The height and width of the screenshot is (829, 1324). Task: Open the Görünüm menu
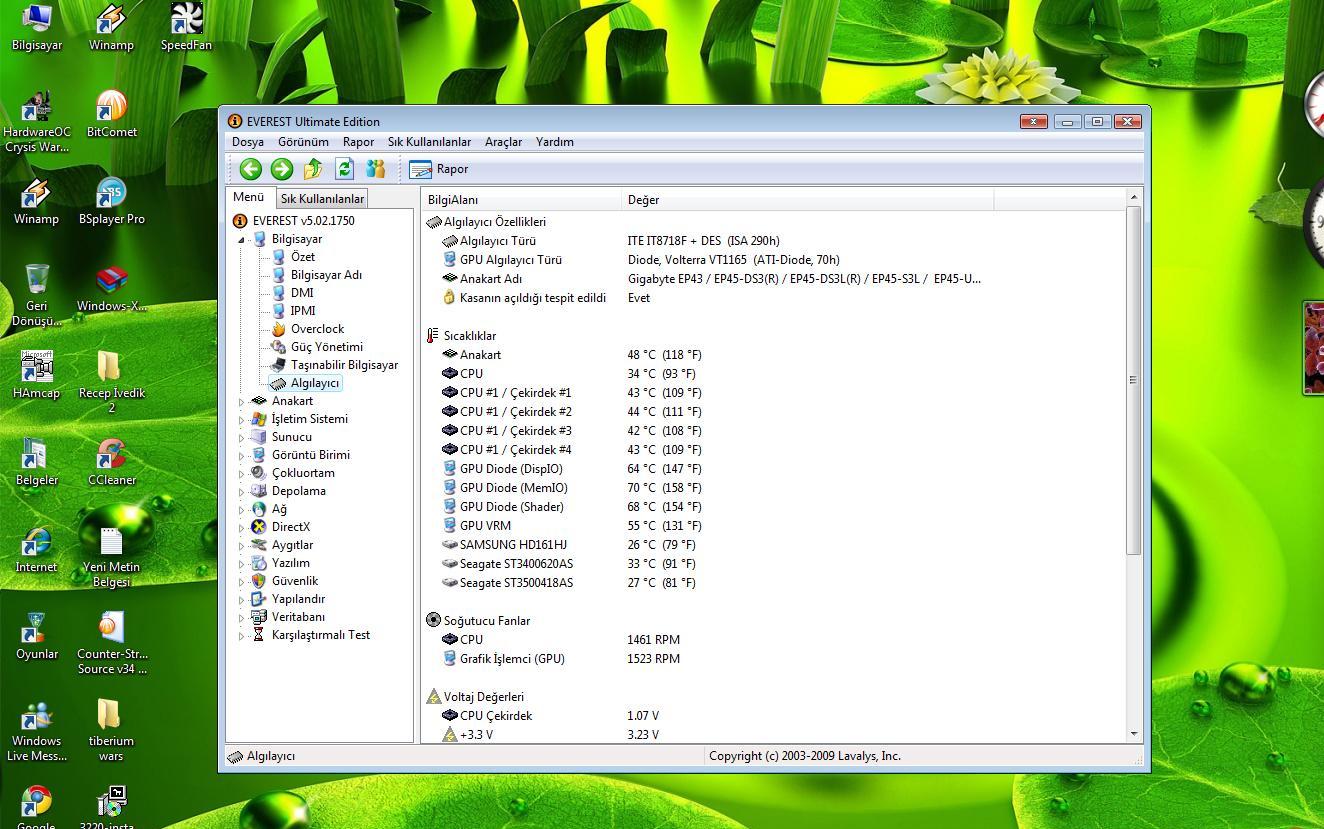point(303,142)
